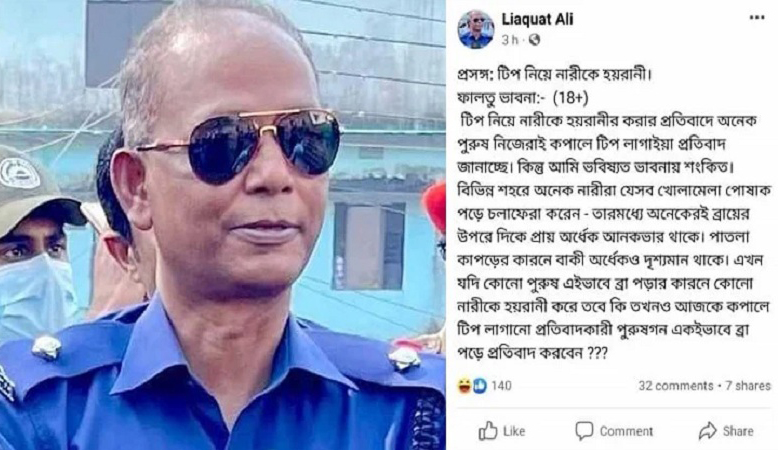Open the 140 reactions count
Viewport: 778px width, 450px height.
(x=501, y=386)
